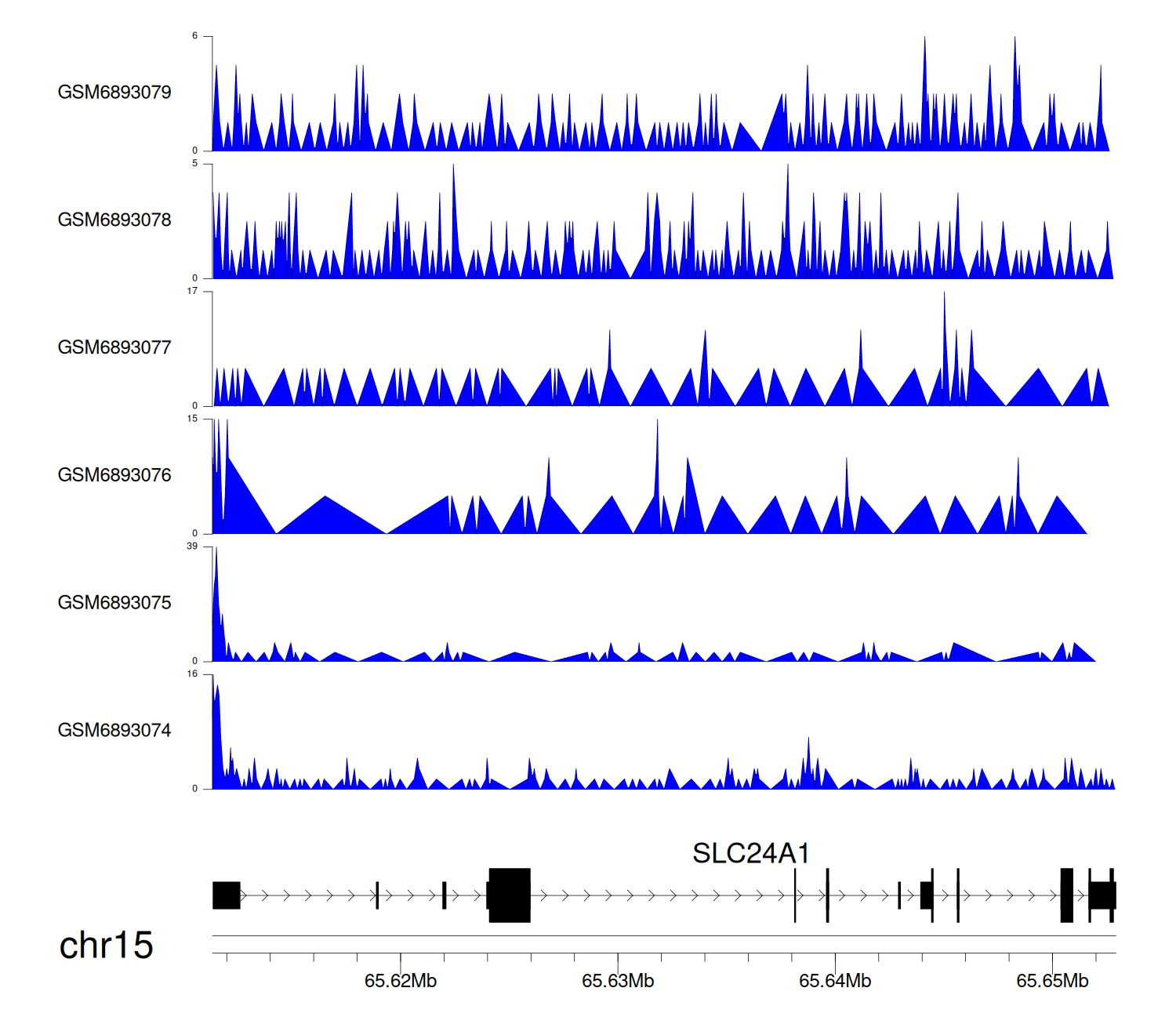Select the GSM6893074 track name
The height and width of the screenshot is (1035, 1176).
(114, 731)
